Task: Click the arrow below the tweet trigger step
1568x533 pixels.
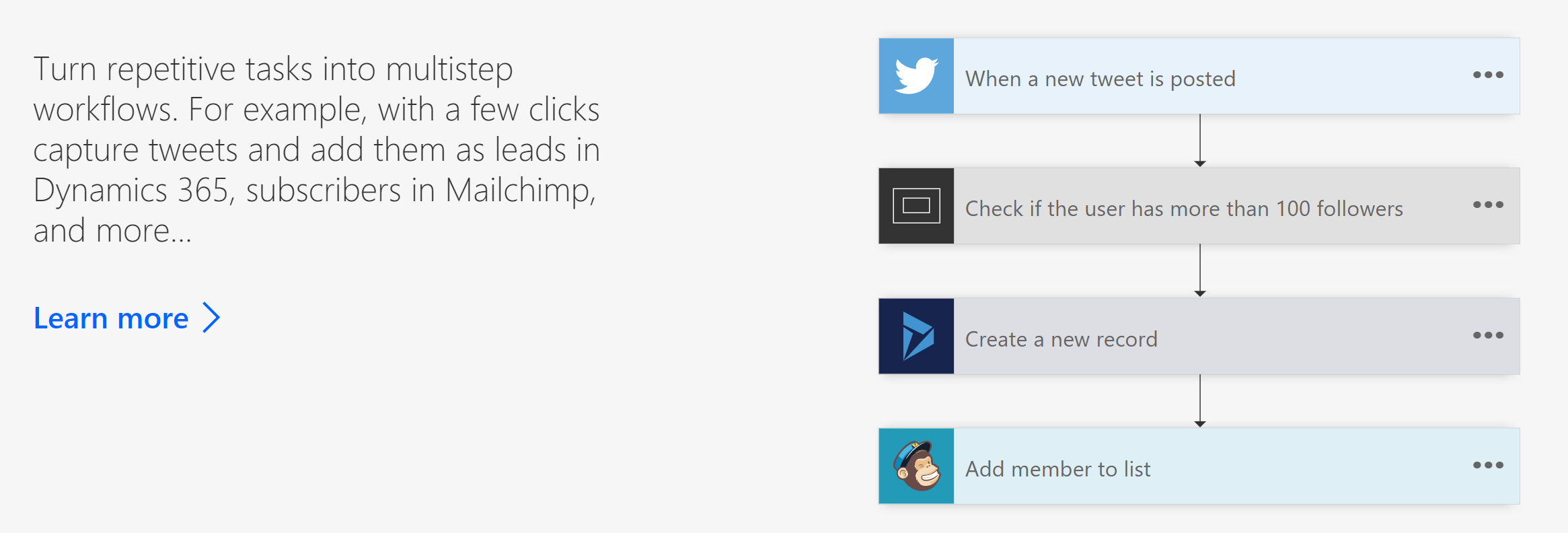Action: pos(1200,141)
